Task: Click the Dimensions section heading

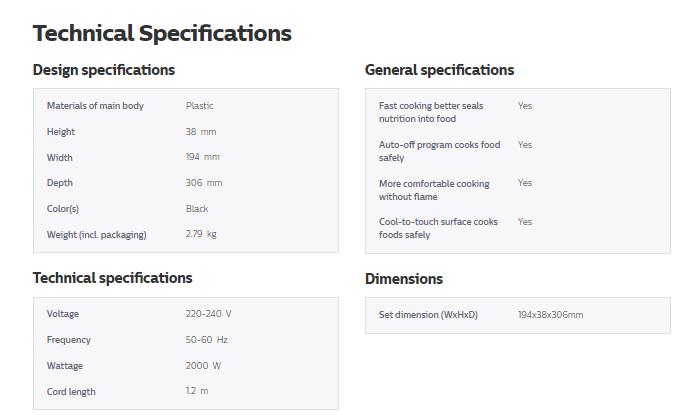Action: (x=404, y=279)
